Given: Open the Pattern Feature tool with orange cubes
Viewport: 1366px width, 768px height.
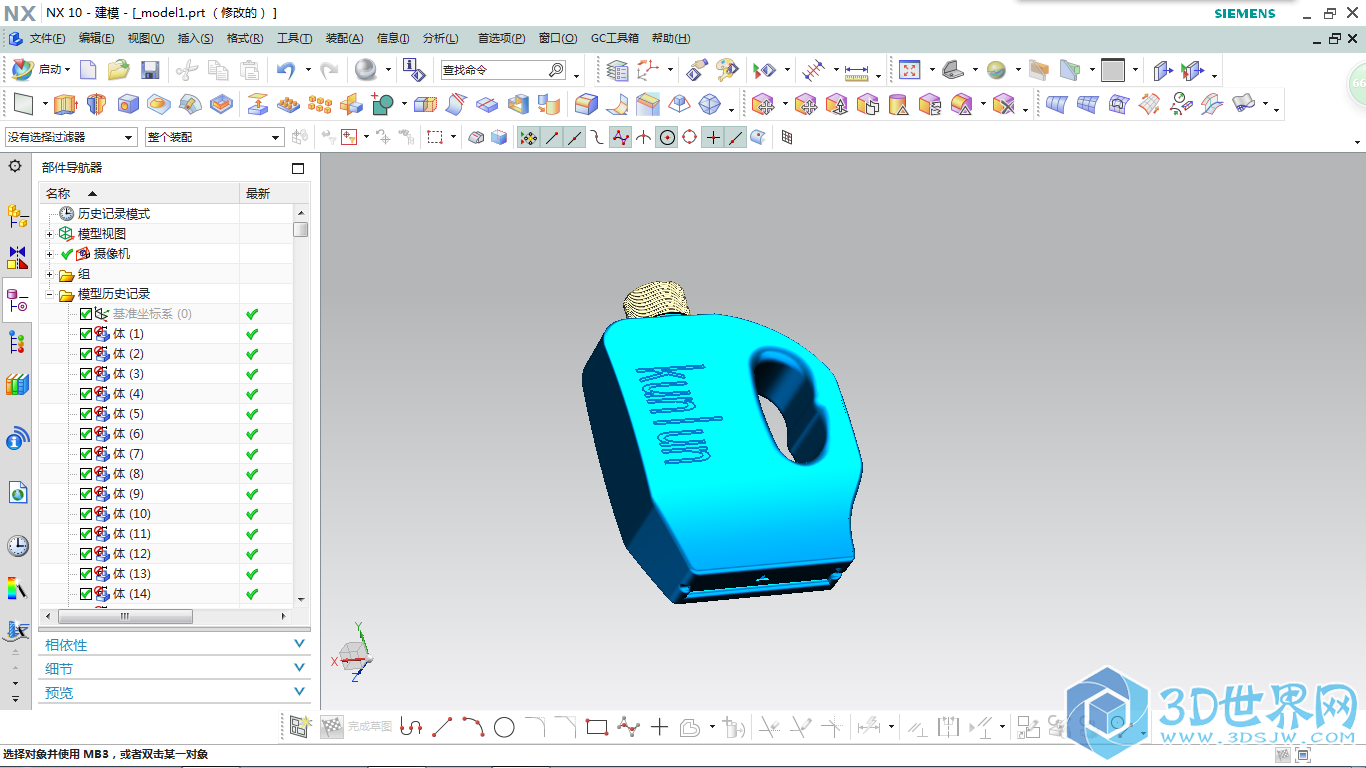Looking at the screenshot, I should coord(288,104).
